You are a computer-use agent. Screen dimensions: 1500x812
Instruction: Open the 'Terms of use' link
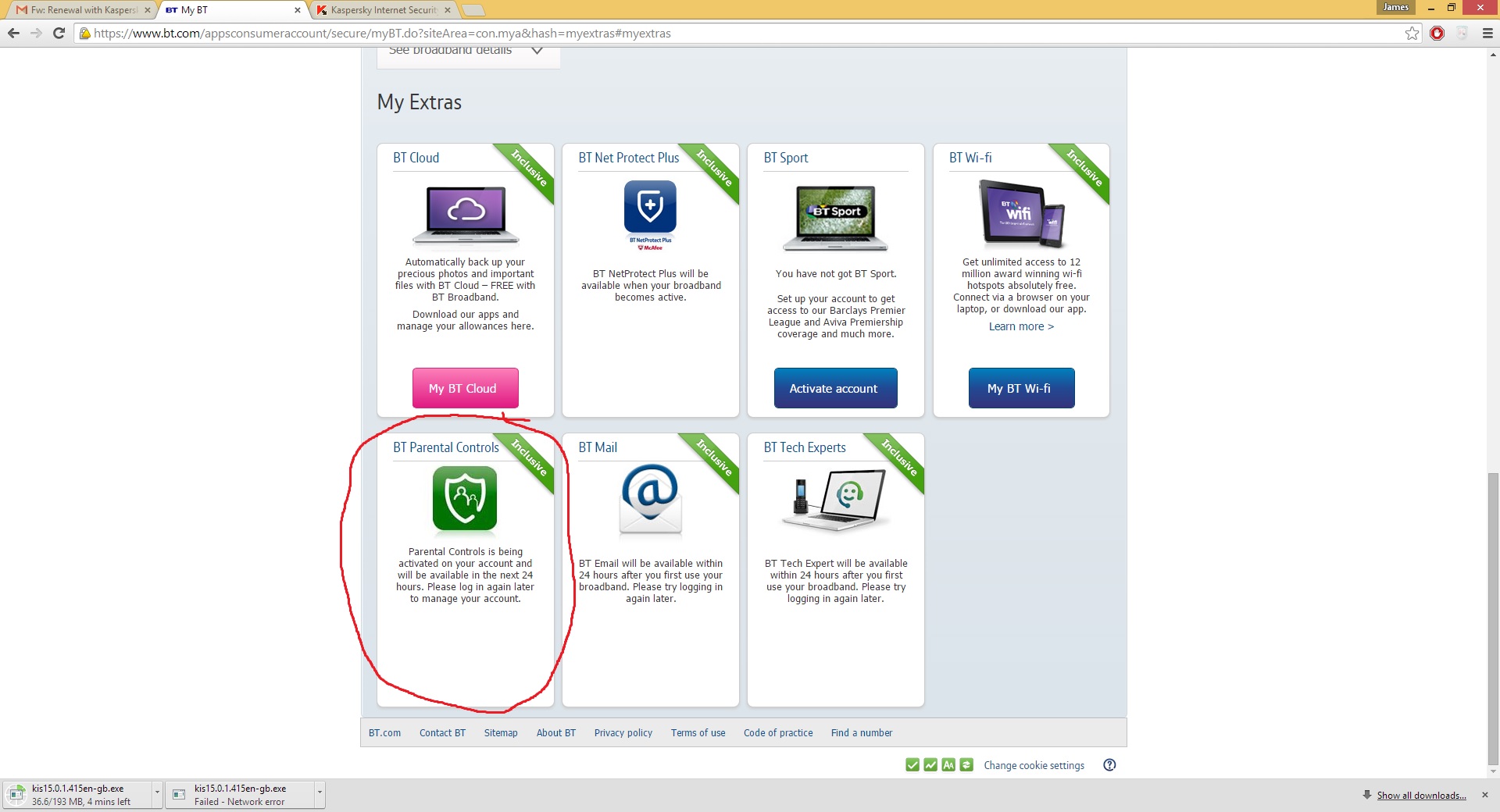click(698, 732)
